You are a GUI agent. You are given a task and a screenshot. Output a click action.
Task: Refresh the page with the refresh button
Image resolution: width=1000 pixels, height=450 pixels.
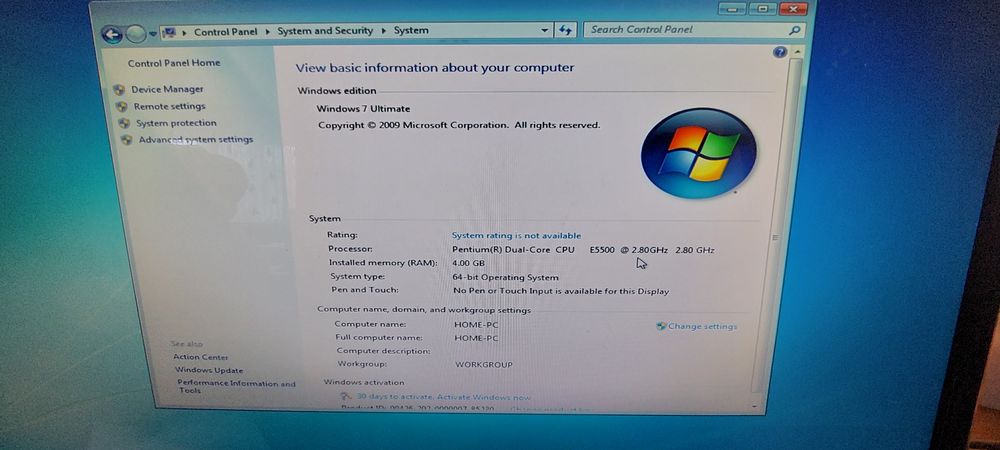pyautogui.click(x=565, y=30)
